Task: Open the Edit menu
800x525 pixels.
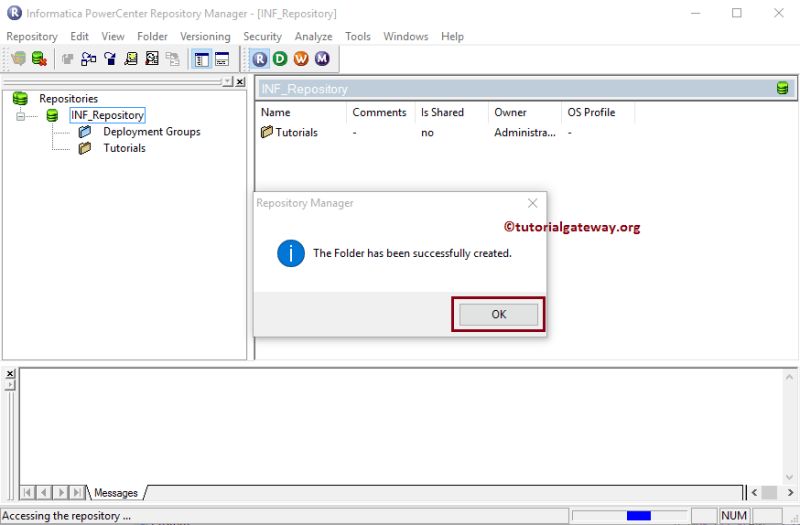Action: pos(80,37)
